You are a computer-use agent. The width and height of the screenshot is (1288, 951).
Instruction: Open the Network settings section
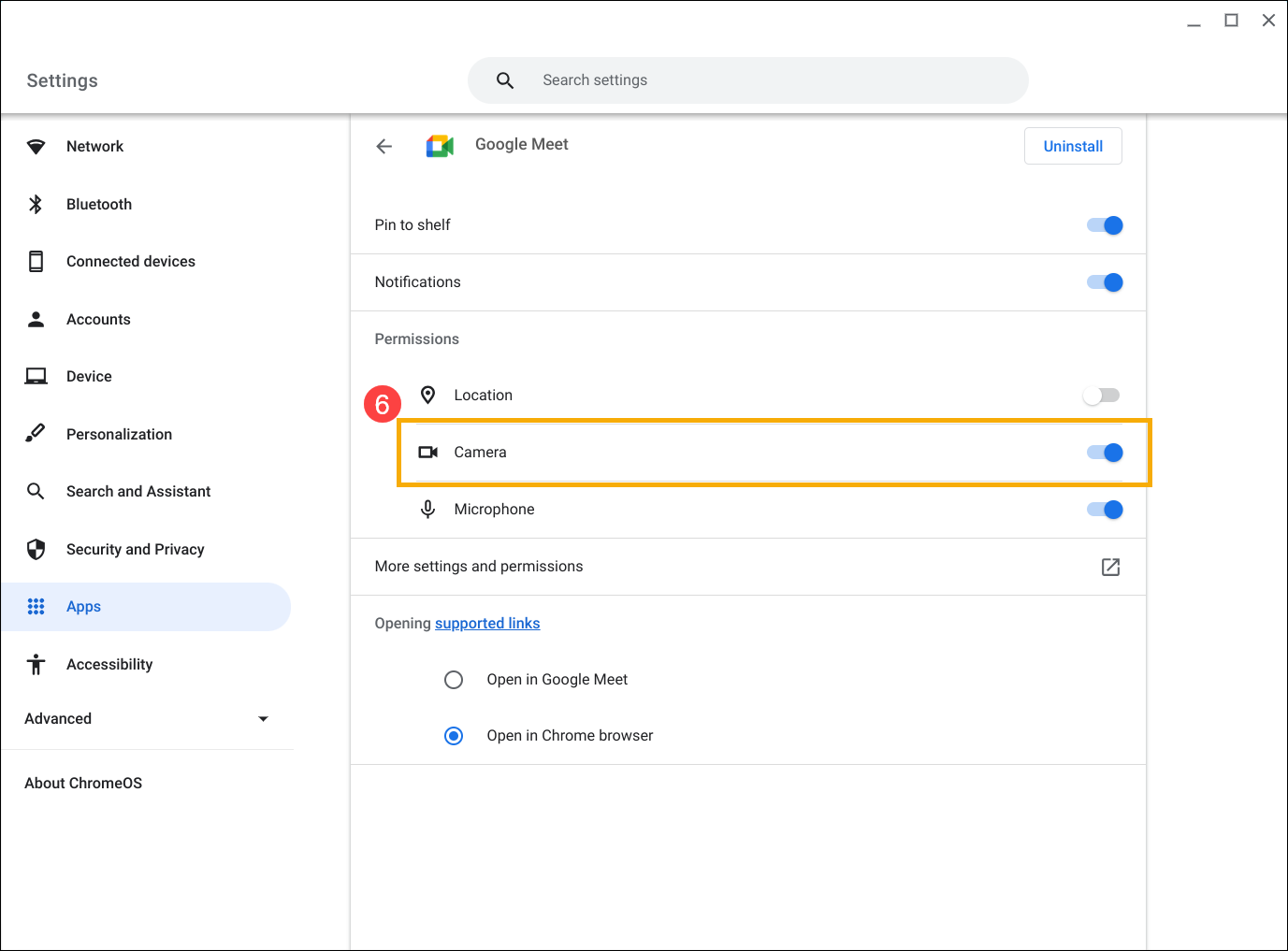tap(94, 146)
